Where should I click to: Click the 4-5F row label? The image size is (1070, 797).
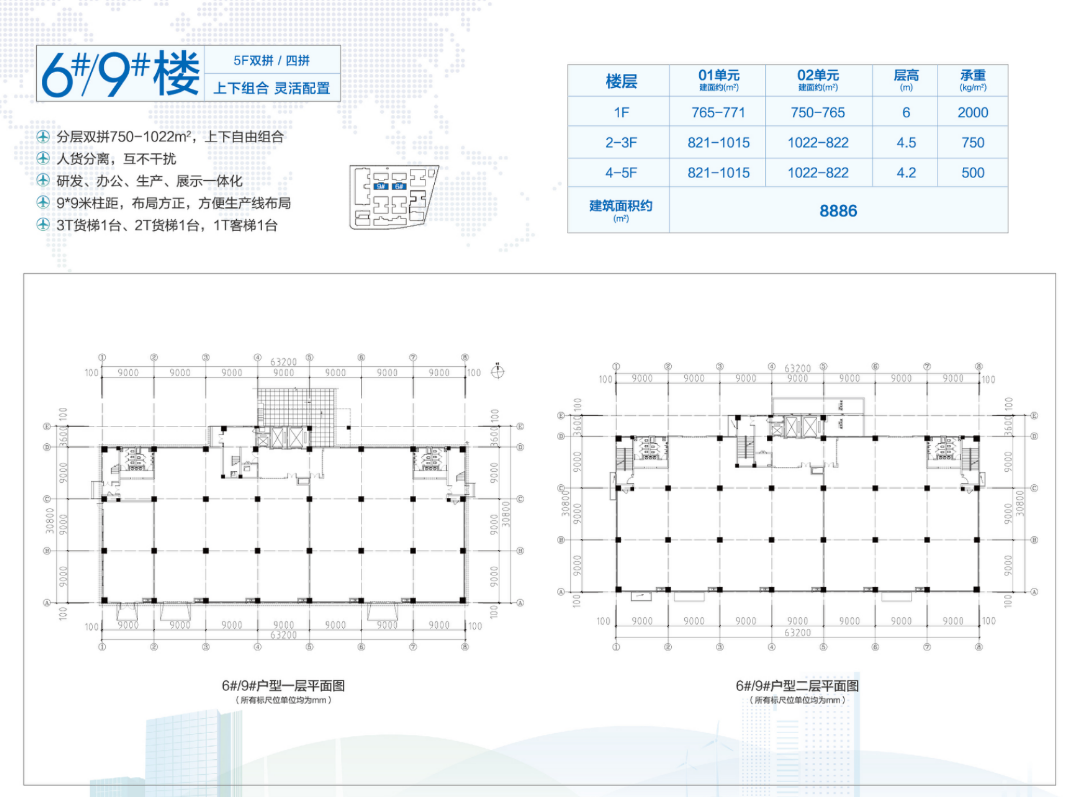coord(620,173)
